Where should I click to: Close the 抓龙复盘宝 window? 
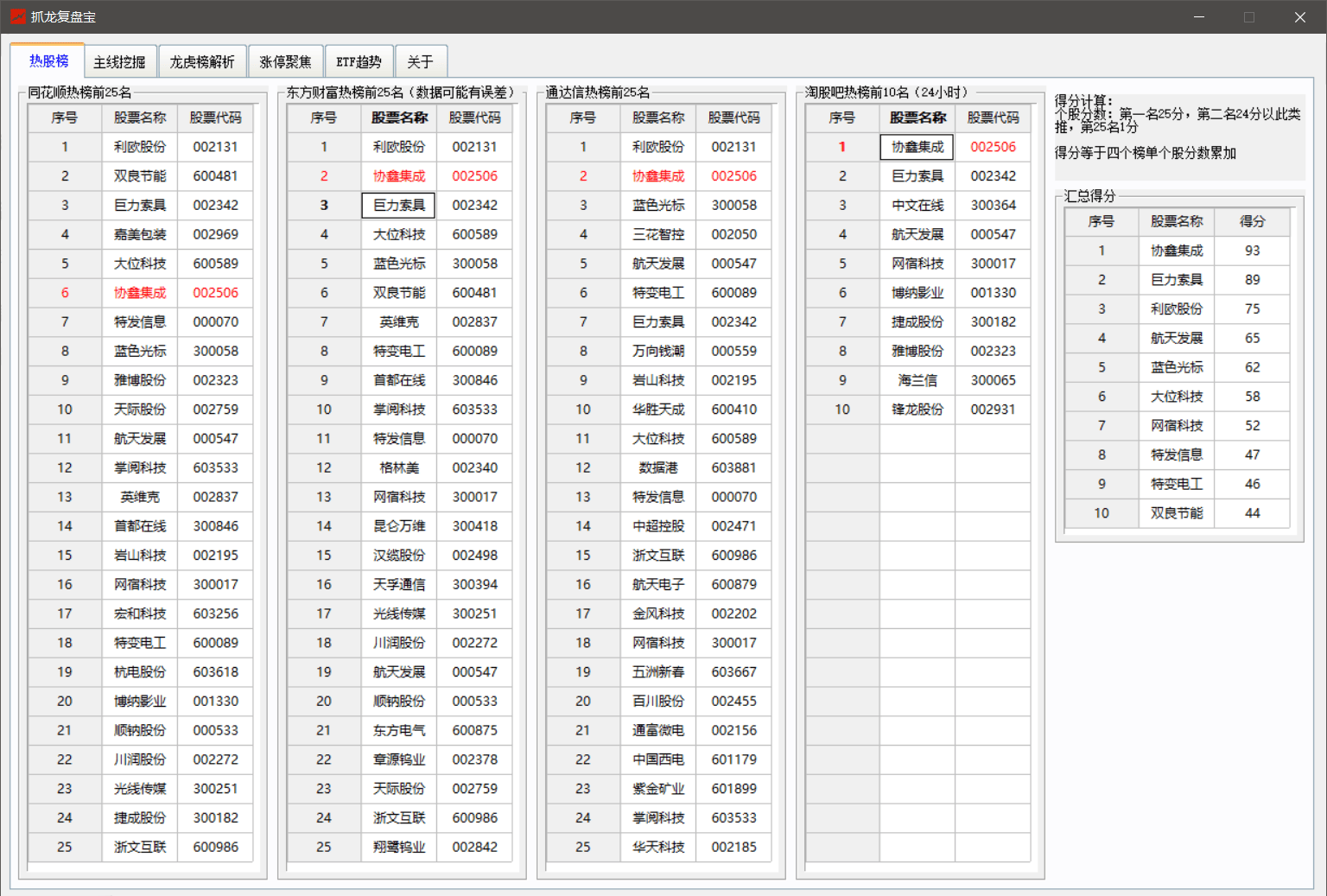[1299, 17]
